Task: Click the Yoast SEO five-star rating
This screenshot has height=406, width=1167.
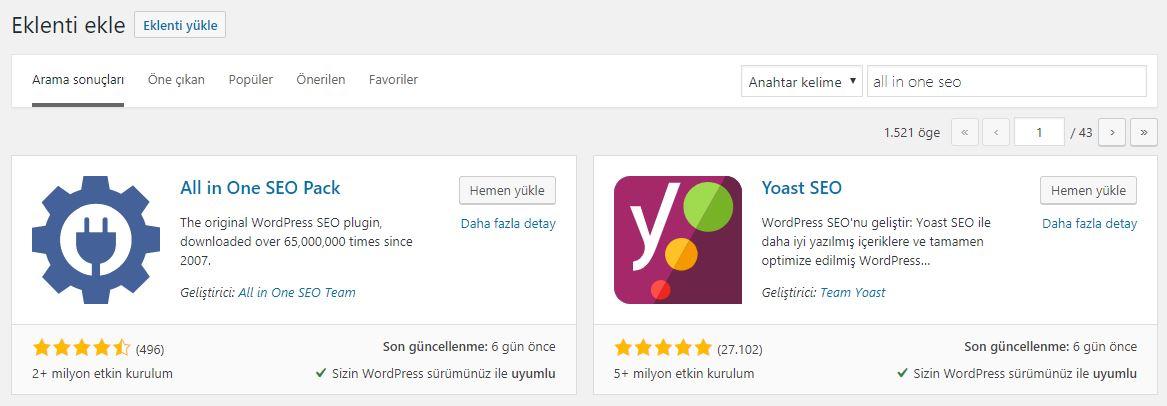Action: (663, 348)
